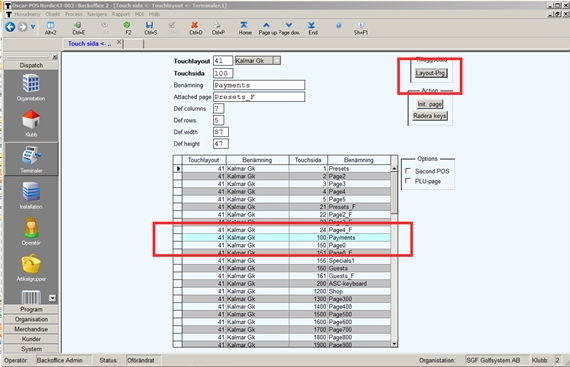Click the table vertical scrollbar thumb
The width and height of the screenshot is (570, 367).
coord(394,193)
